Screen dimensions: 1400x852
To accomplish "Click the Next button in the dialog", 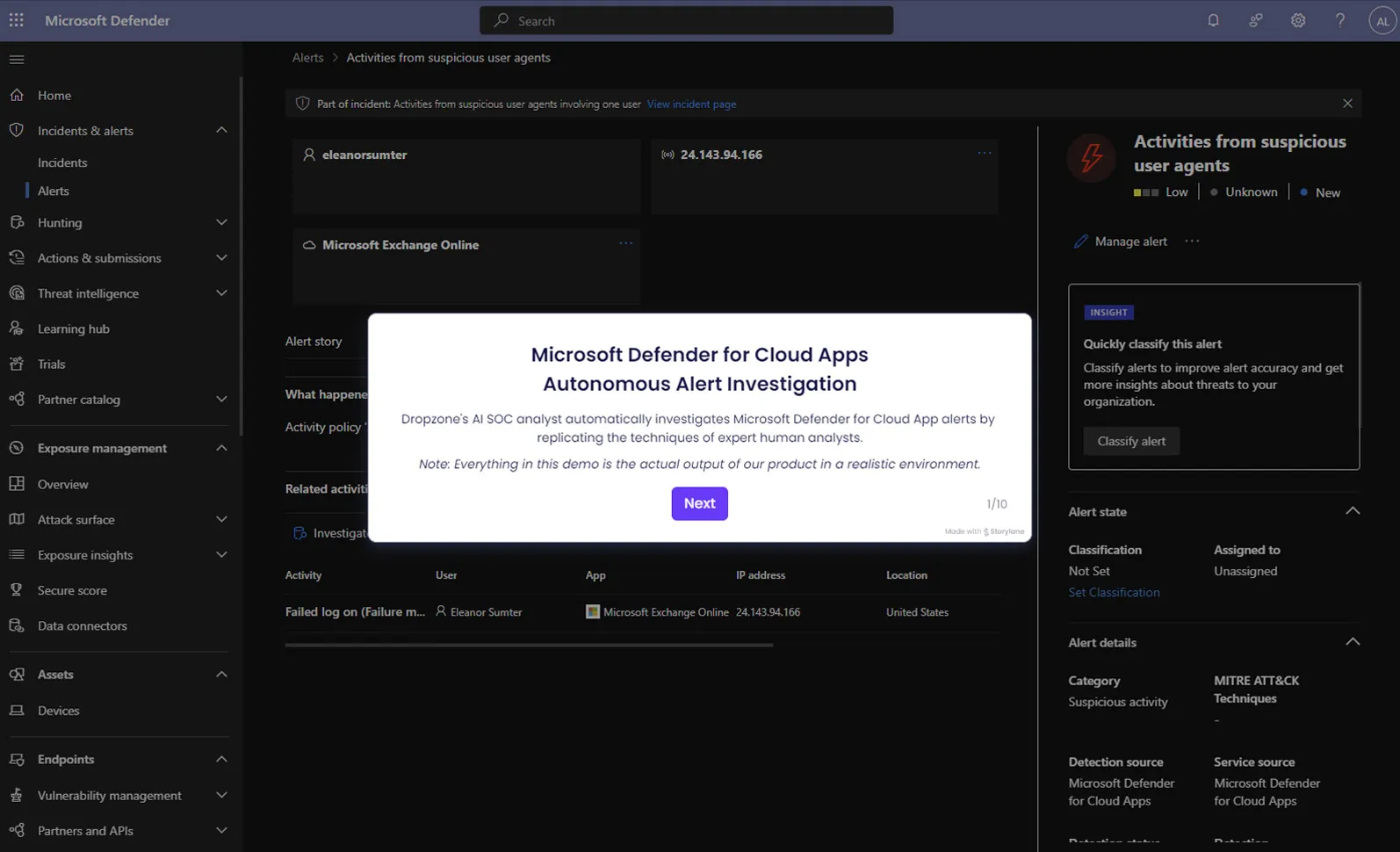I will (700, 503).
